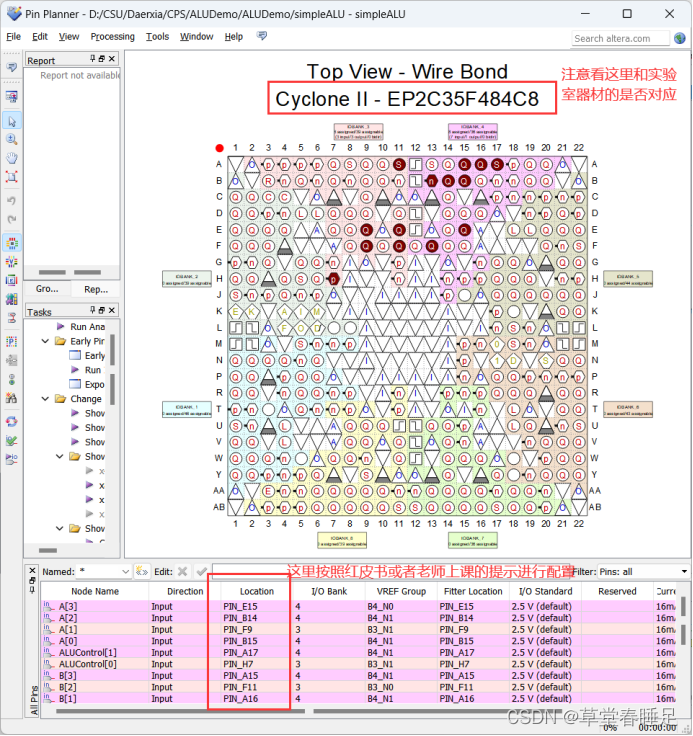Close the All Pins panel
The width and height of the screenshot is (693, 736).
pyautogui.click(x=32, y=570)
